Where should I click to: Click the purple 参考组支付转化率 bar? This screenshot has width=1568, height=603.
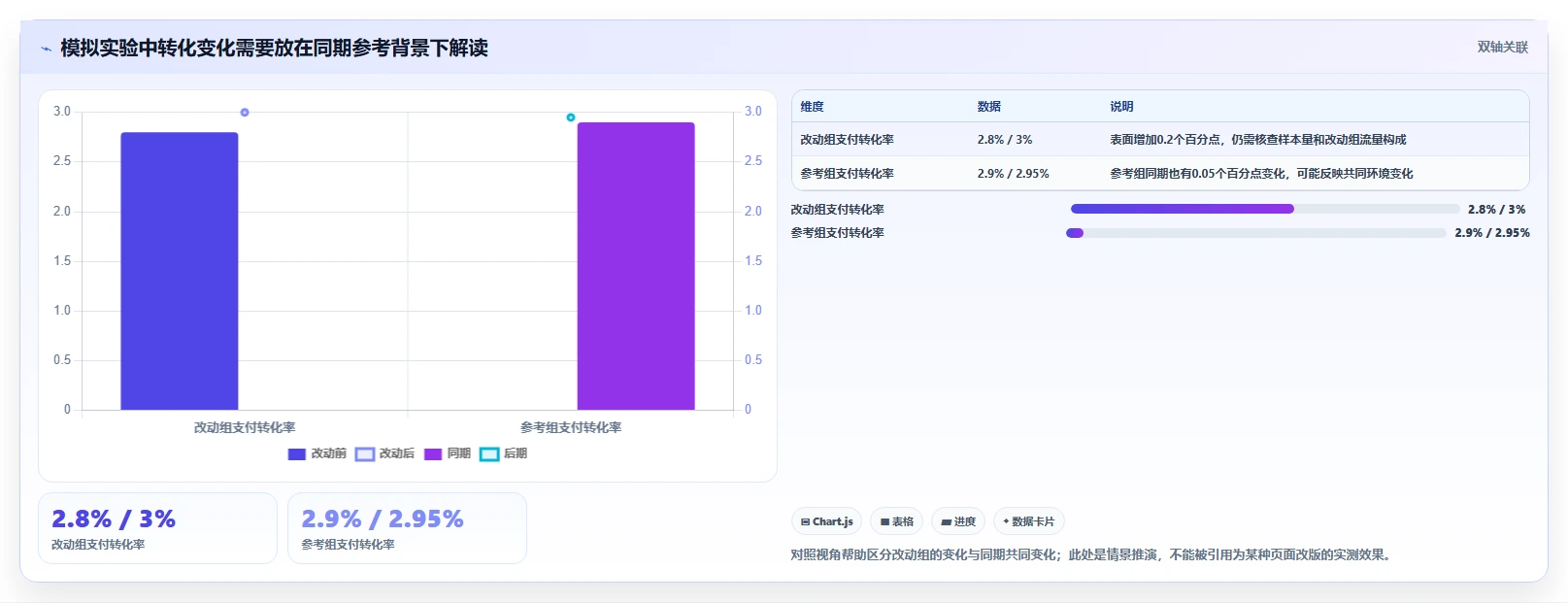pos(636,266)
